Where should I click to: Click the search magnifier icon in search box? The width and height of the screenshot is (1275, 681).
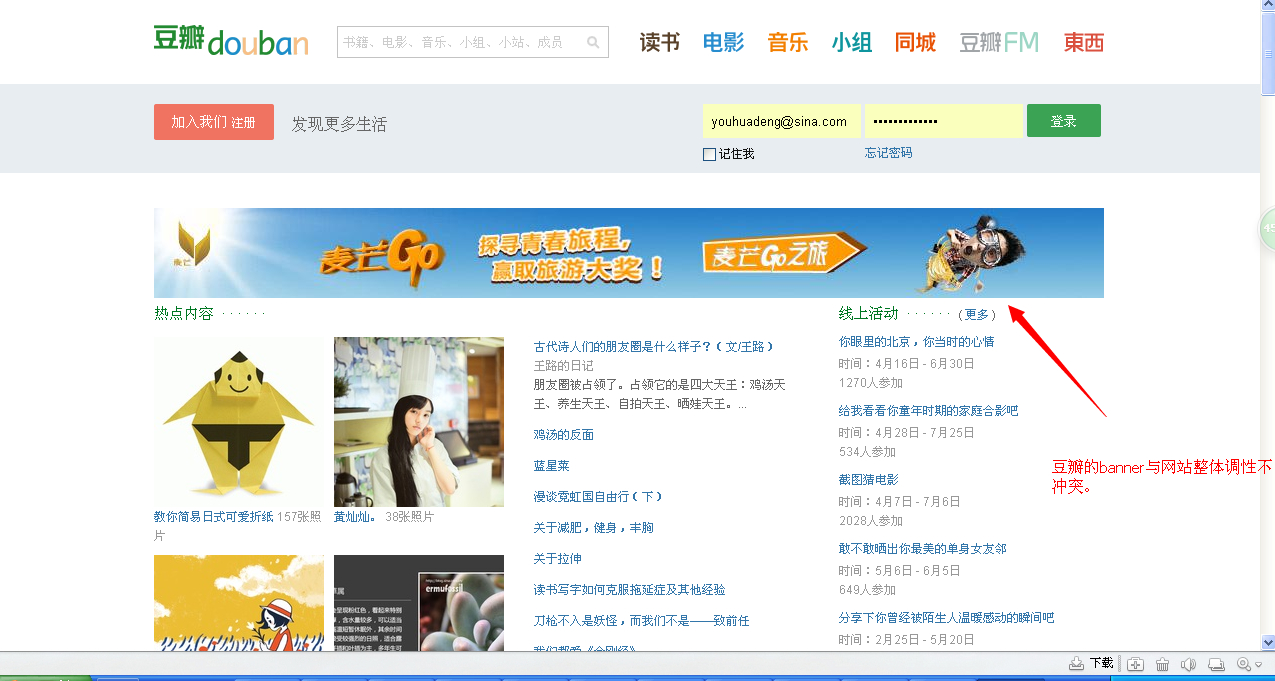(x=593, y=43)
